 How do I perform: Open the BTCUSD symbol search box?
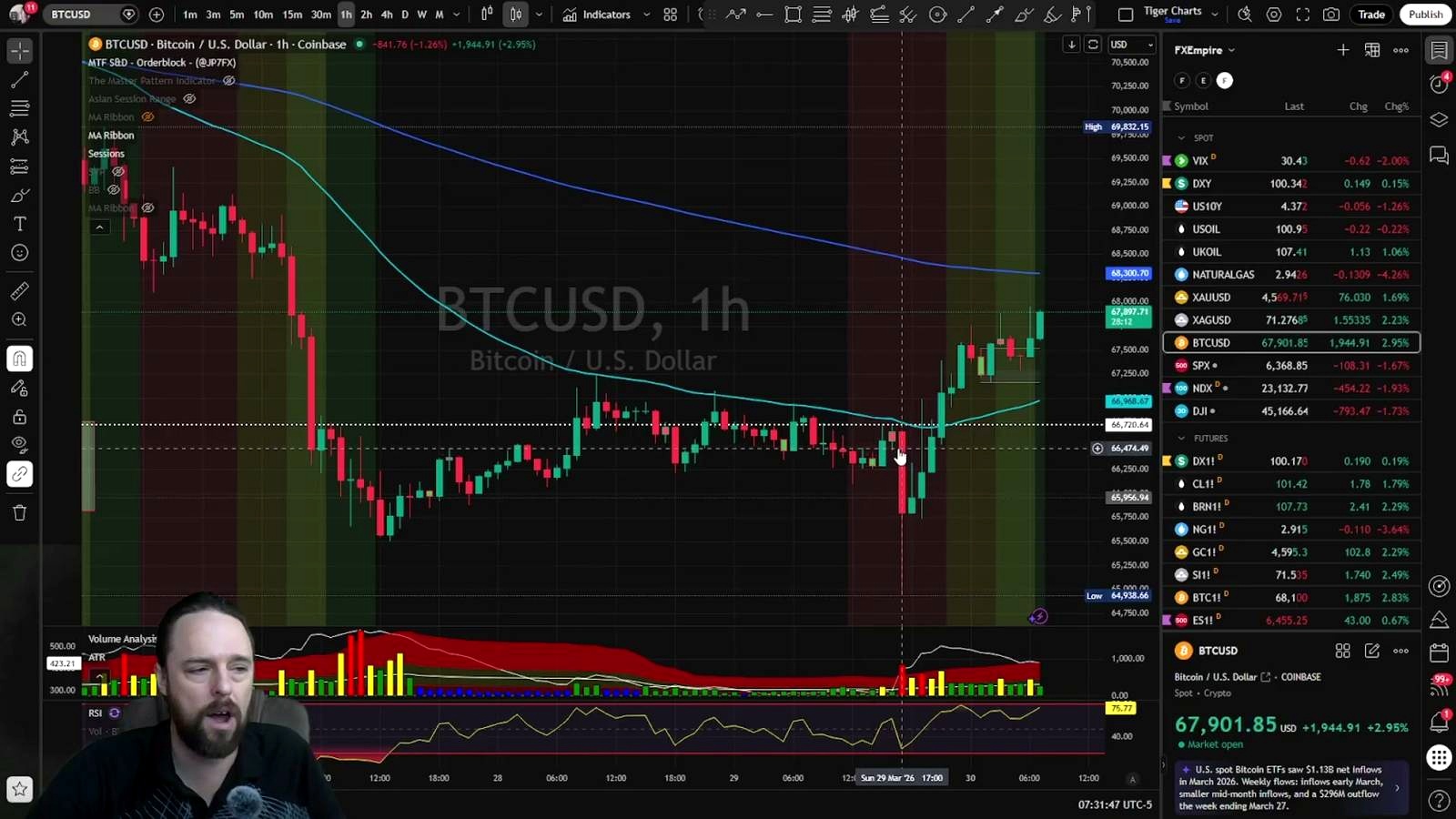[x=82, y=15]
